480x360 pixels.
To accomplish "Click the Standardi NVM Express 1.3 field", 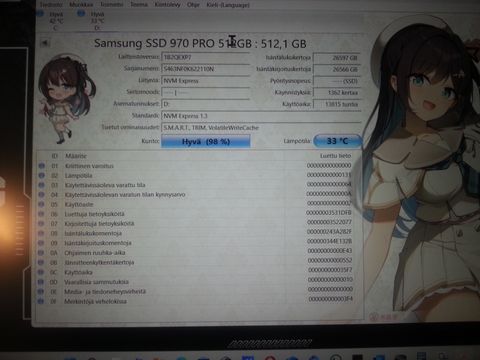I will (261, 116).
